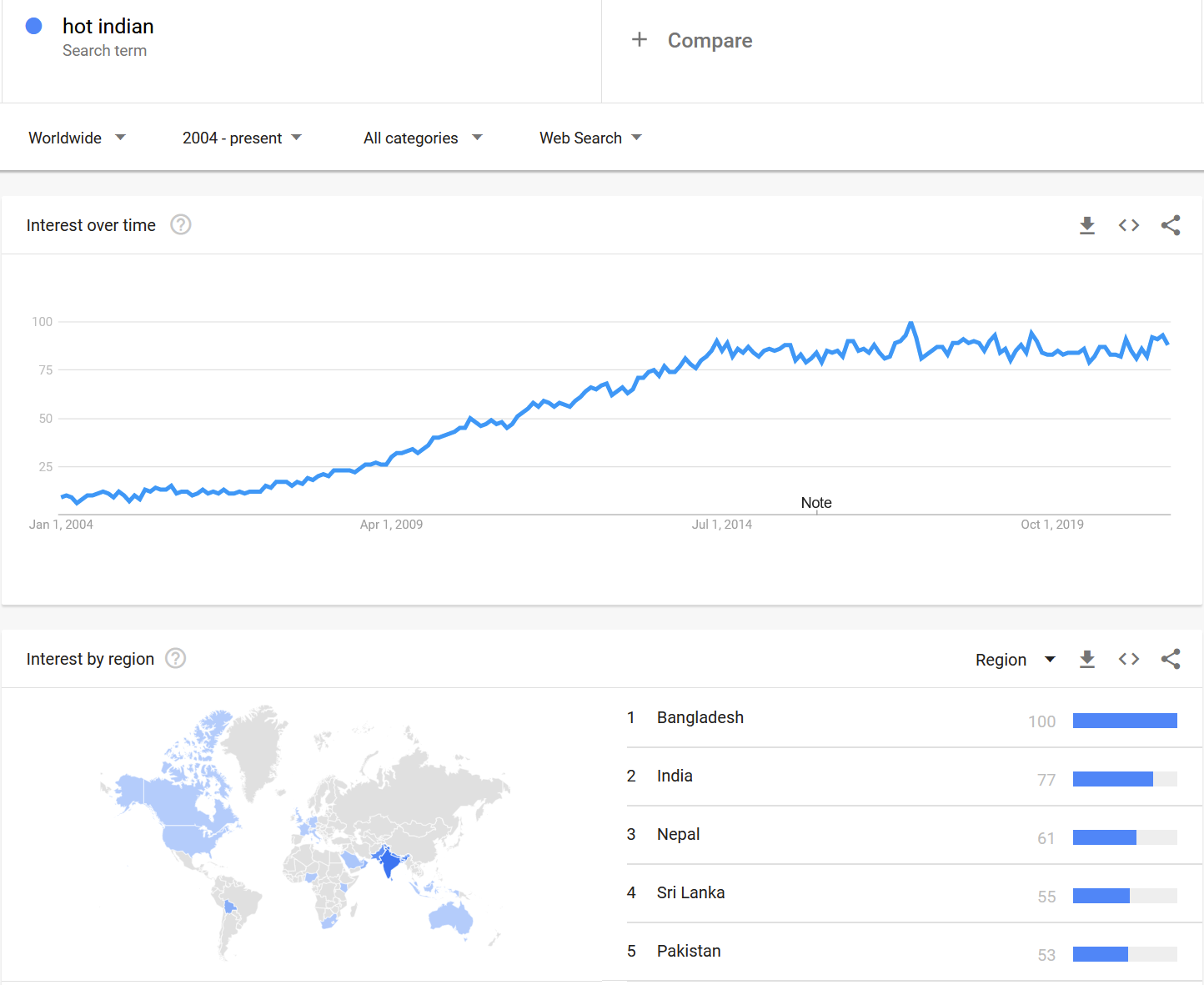The image size is (1204, 985).
Task: Click the blue dot for hot indian term
Action: point(34,26)
